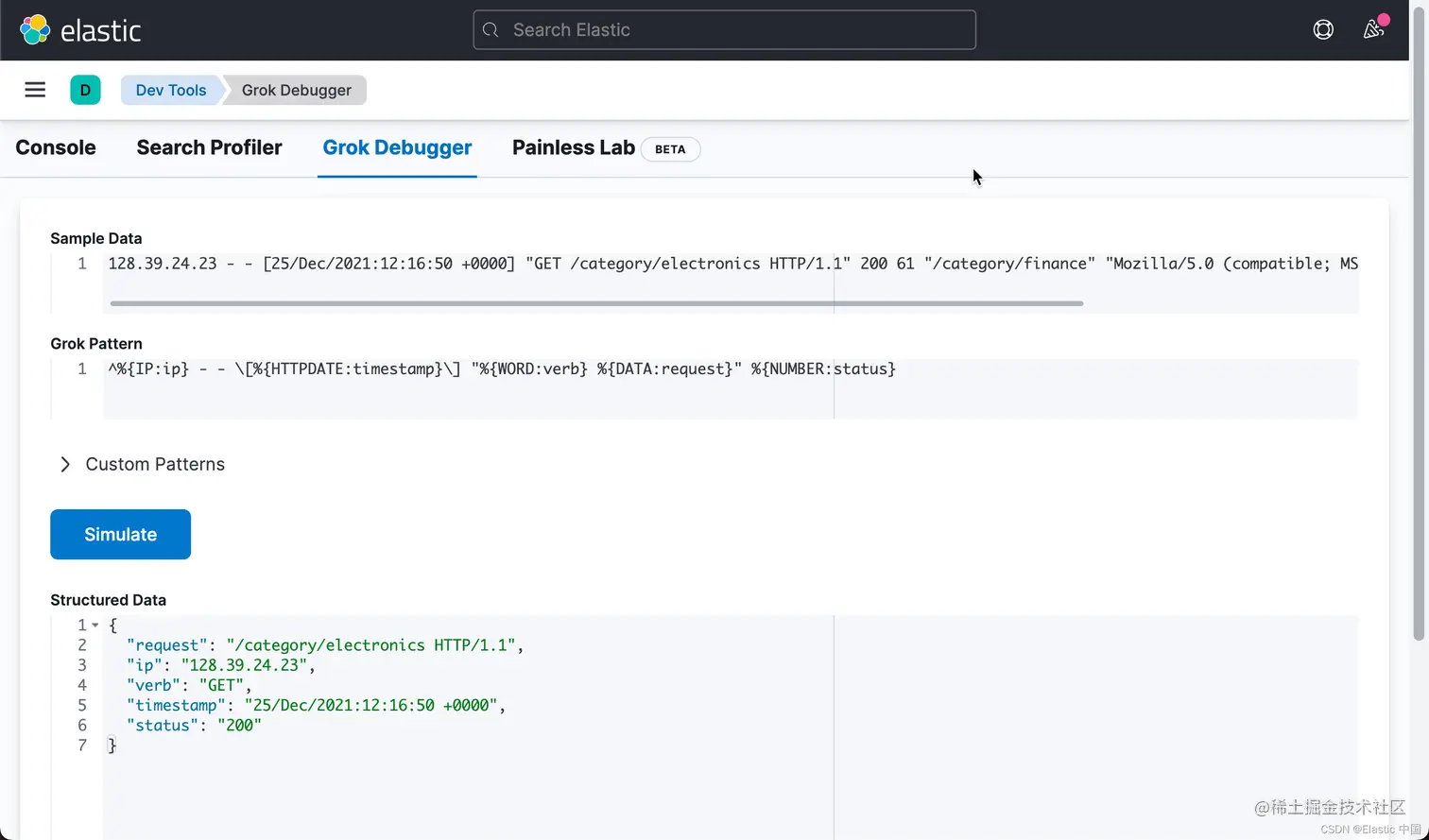Open the hamburger navigation menu
Screen dimensions: 1429x840
[35, 90]
